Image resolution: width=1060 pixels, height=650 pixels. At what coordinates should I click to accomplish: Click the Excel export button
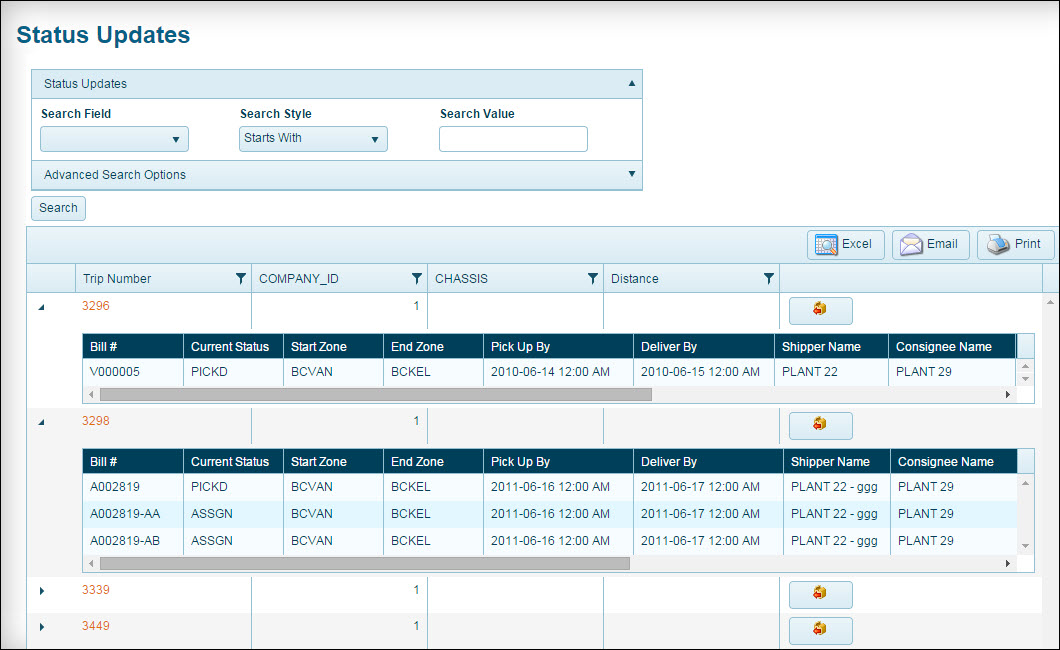pyautogui.click(x=845, y=244)
